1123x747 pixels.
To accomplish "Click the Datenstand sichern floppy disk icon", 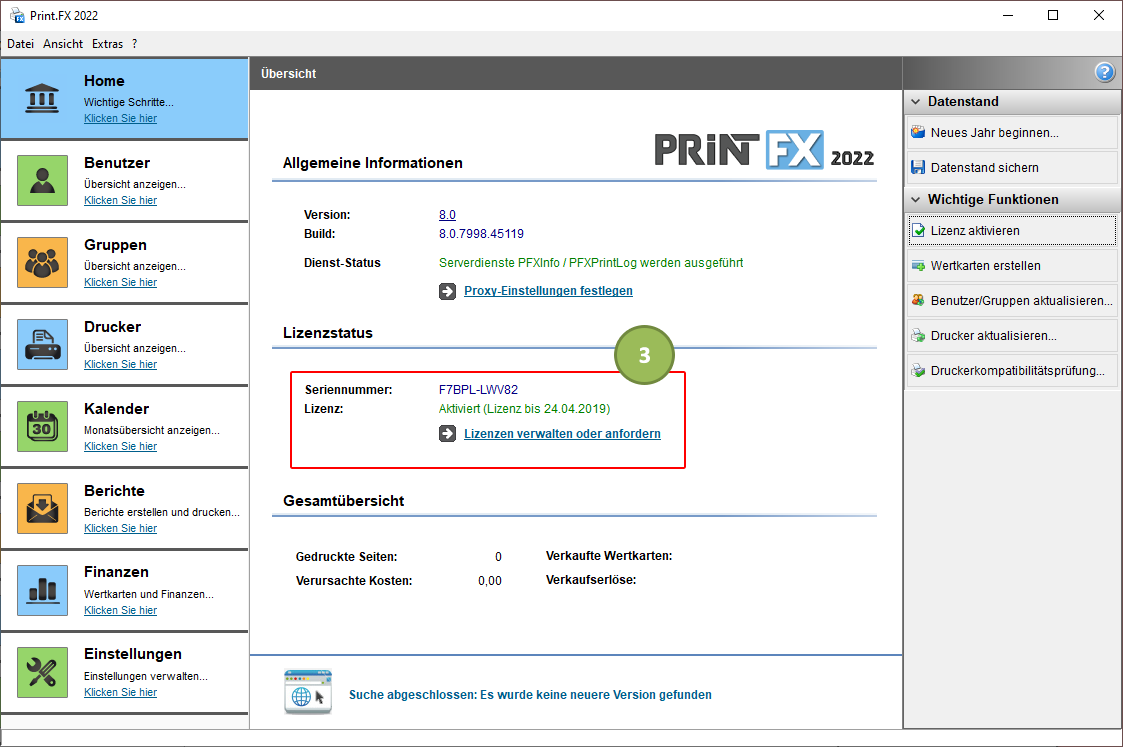I will [x=918, y=168].
